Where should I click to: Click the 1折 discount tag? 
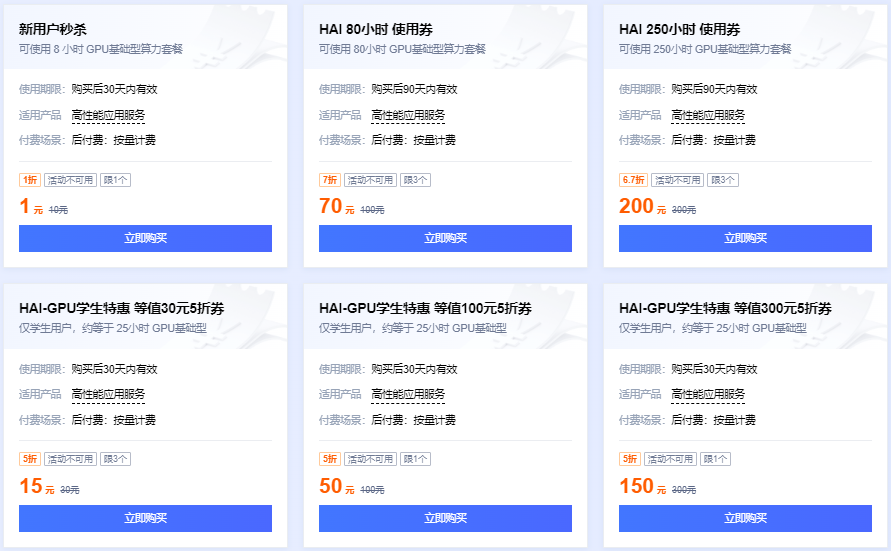tap(30, 180)
